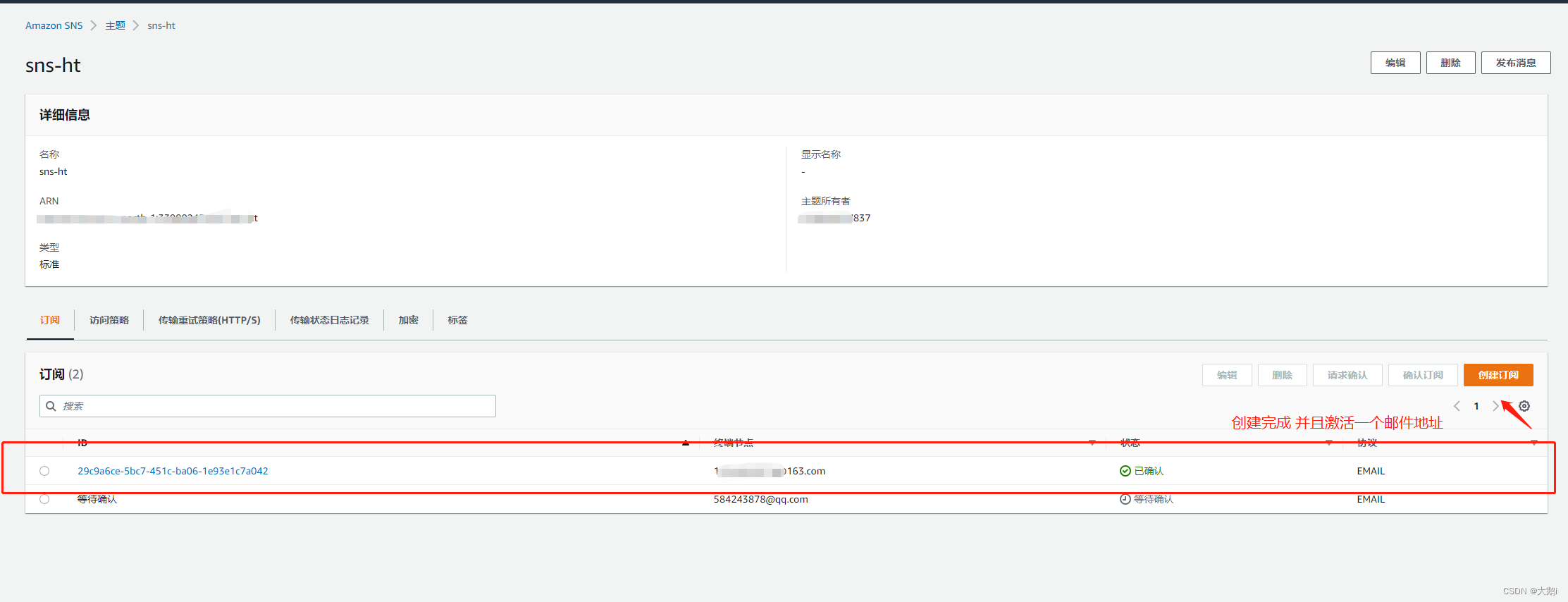Click the sns-ht breadcrumb text
This screenshot has width=1568, height=602.
(161, 25)
